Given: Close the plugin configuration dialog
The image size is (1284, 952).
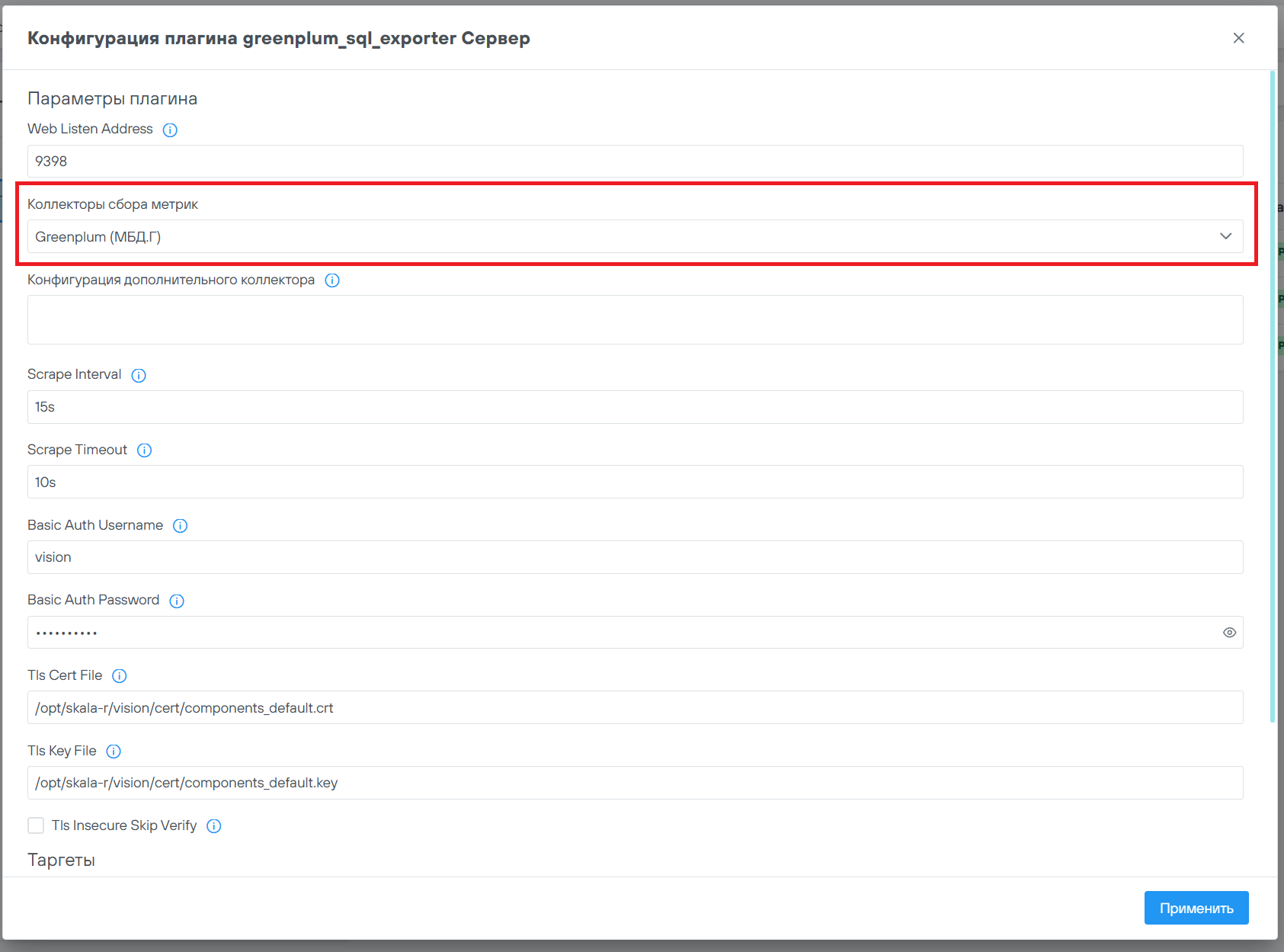Looking at the screenshot, I should click(1238, 38).
